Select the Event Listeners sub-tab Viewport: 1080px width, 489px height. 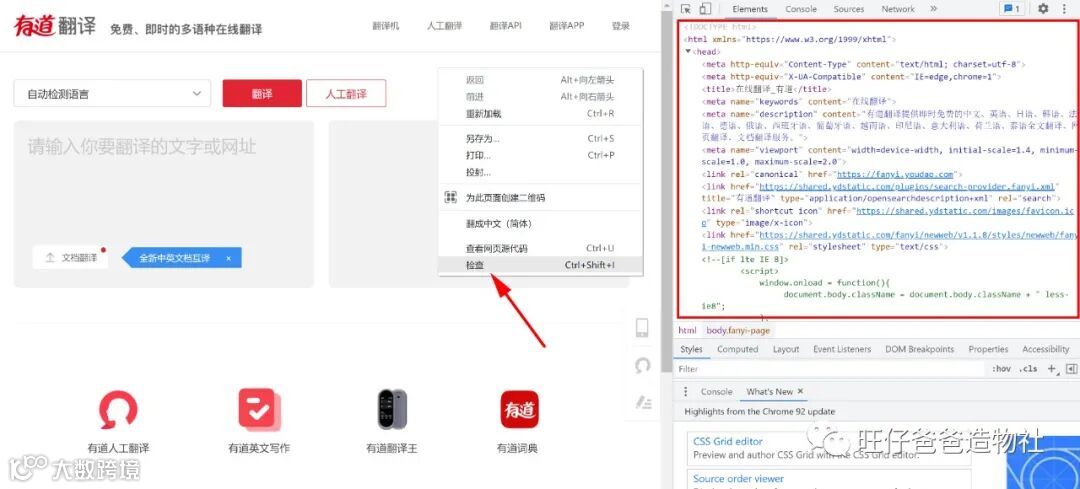coord(842,349)
